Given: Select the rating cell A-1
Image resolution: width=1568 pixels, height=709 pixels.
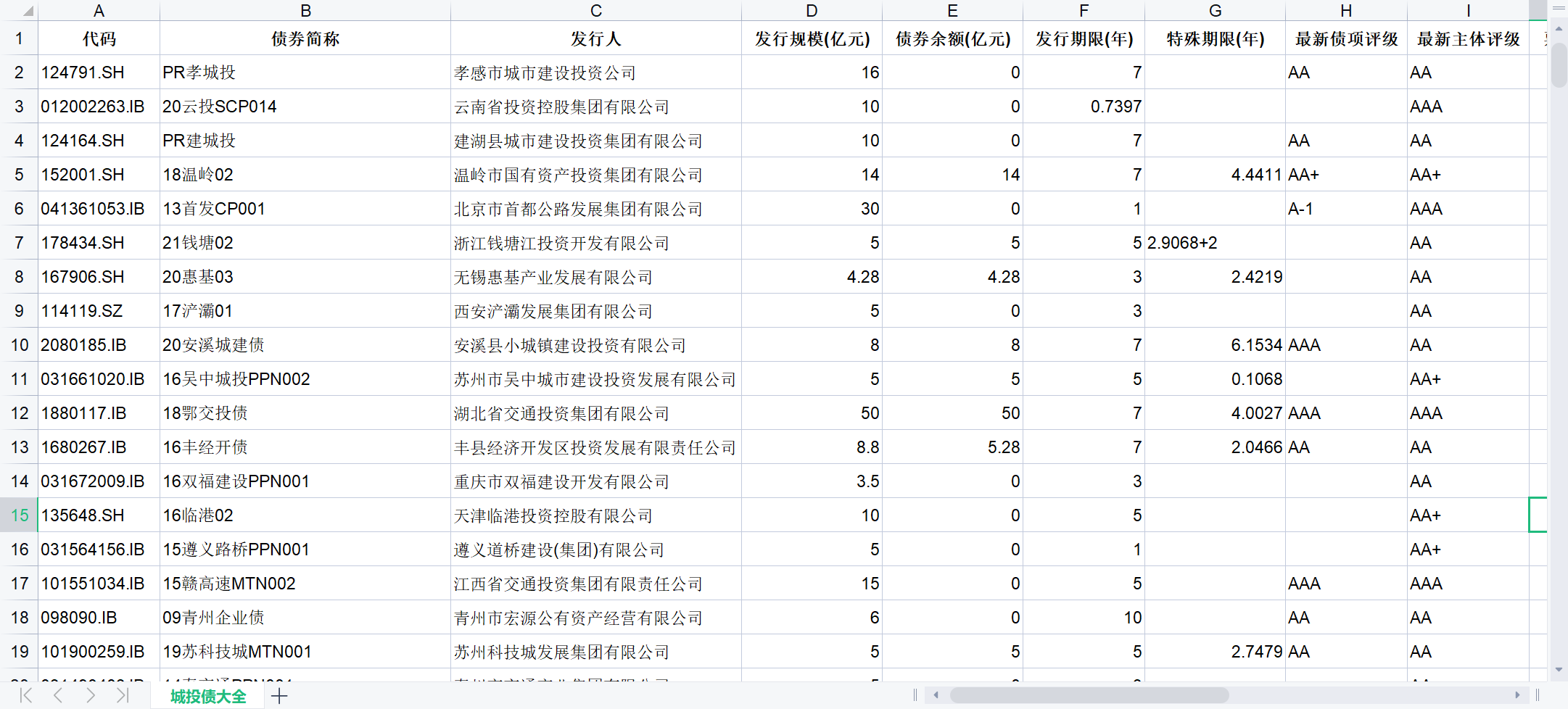Looking at the screenshot, I should 1347,209.
